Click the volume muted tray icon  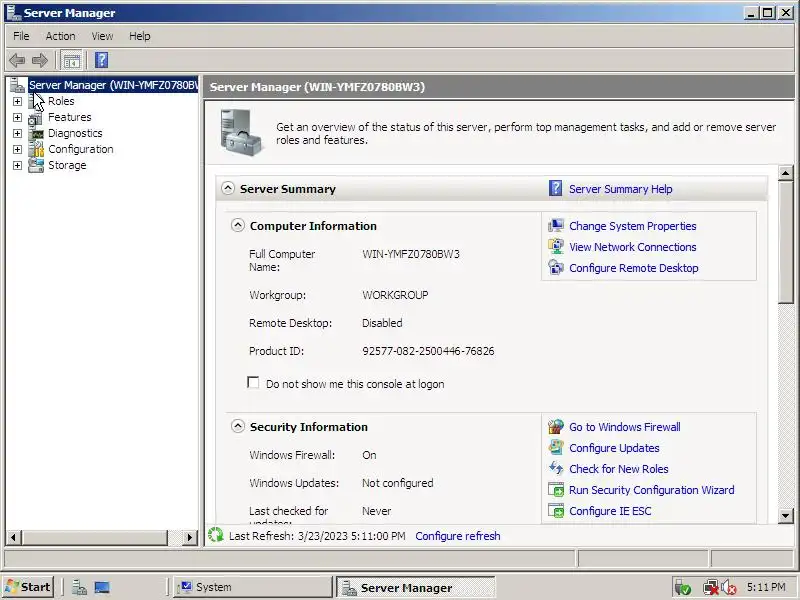tap(729, 588)
